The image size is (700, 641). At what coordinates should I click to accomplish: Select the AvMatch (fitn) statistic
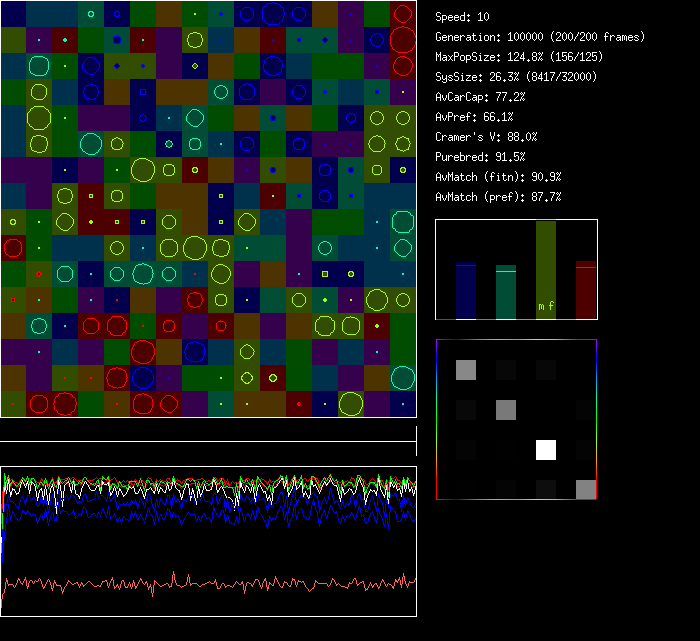tap(499, 177)
